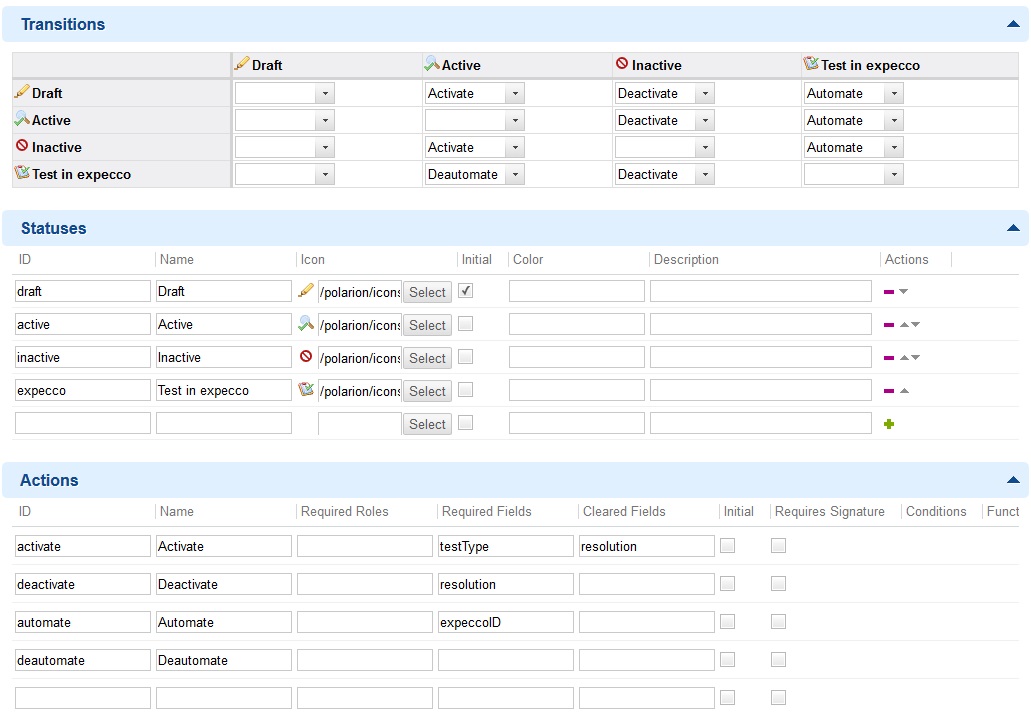Open the Draft to Active transition dropdown
This screenshot has width=1031, height=715.
[514, 94]
